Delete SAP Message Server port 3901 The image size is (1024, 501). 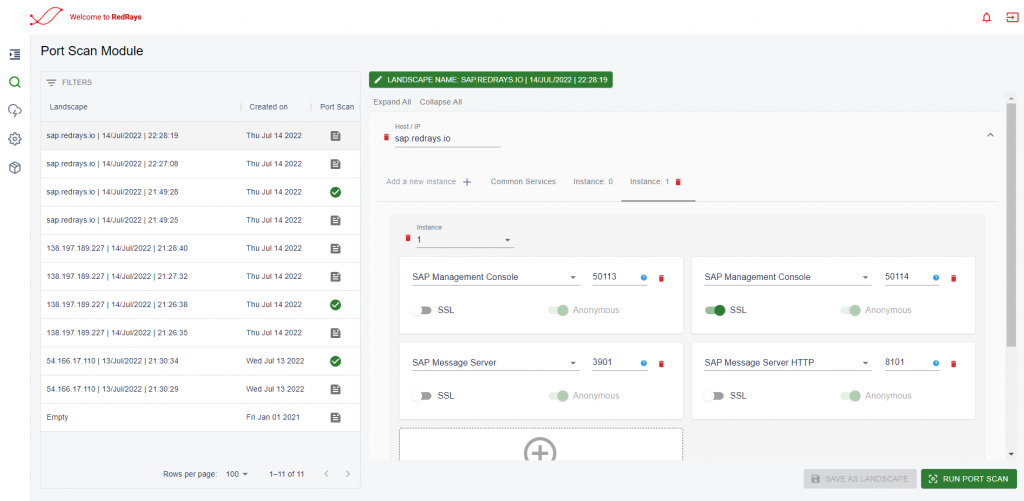pyautogui.click(x=661, y=364)
